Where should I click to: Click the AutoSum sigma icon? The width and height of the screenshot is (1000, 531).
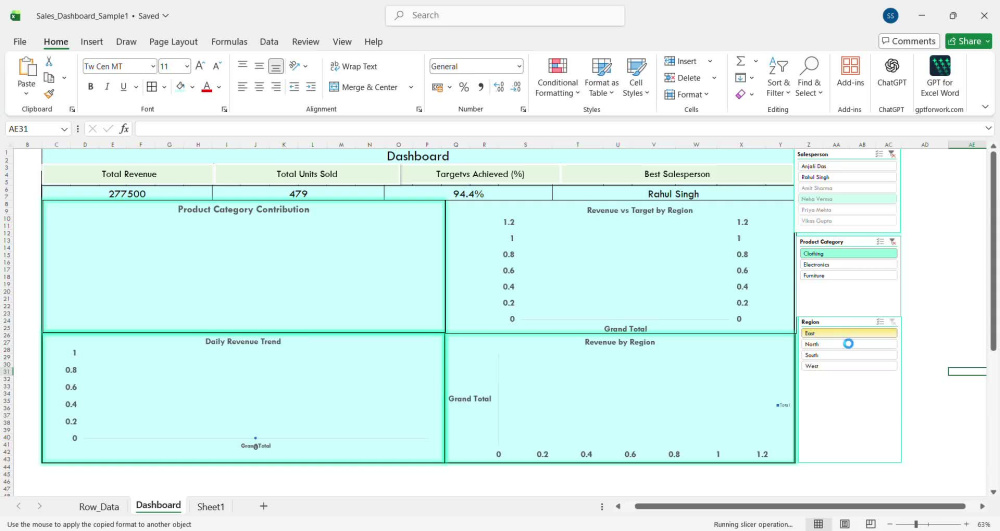[740, 61]
